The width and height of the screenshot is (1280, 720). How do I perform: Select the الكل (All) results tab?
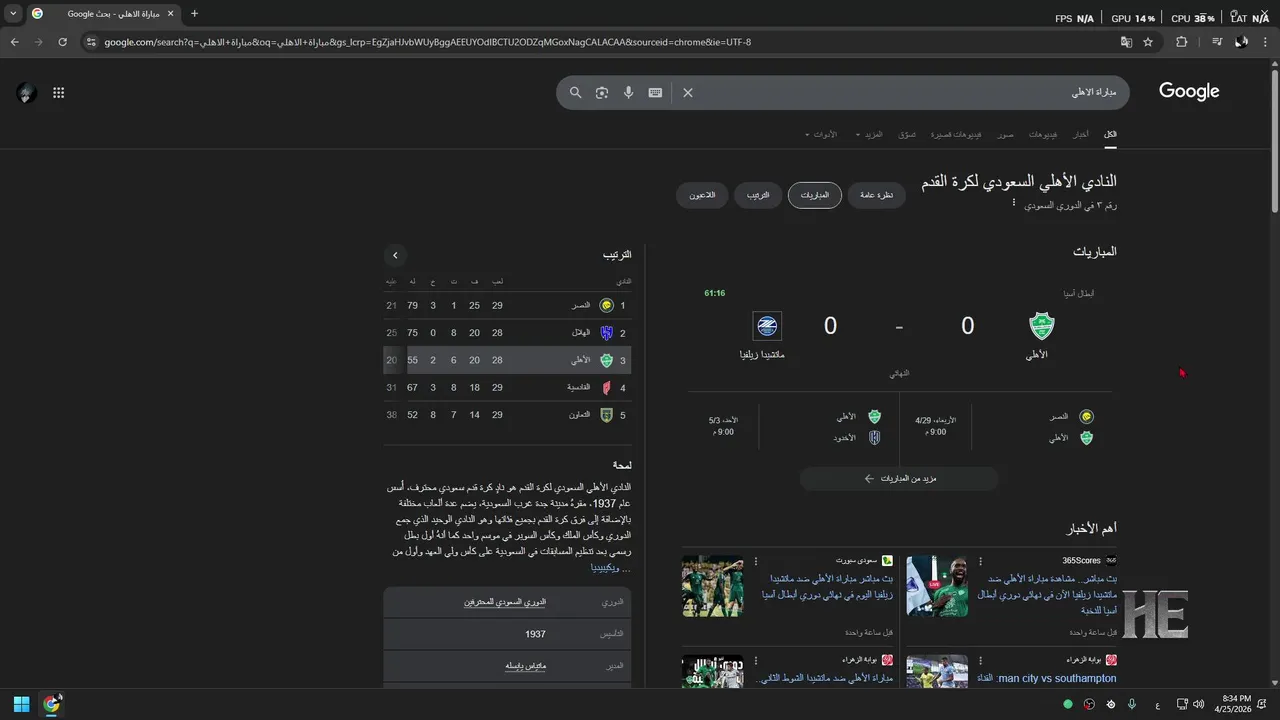click(1110, 134)
